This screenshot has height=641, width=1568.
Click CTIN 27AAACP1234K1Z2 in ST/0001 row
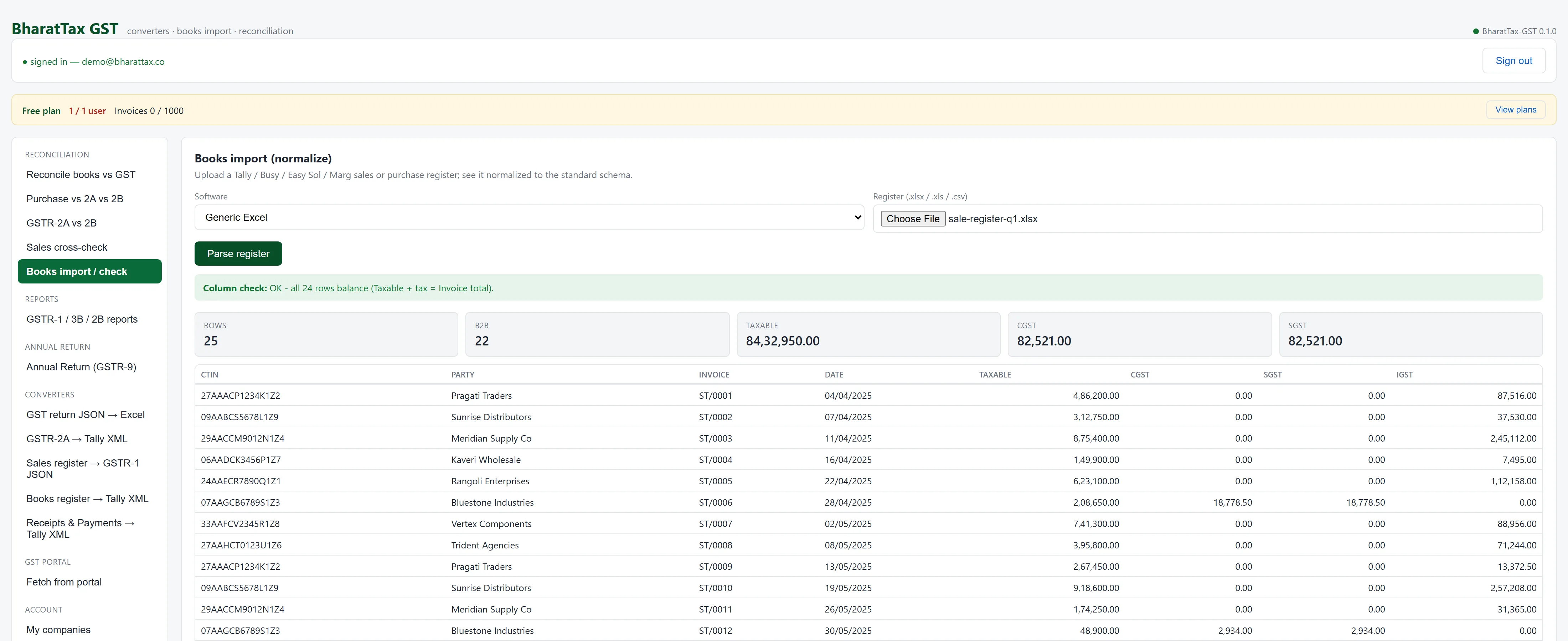pyautogui.click(x=241, y=396)
